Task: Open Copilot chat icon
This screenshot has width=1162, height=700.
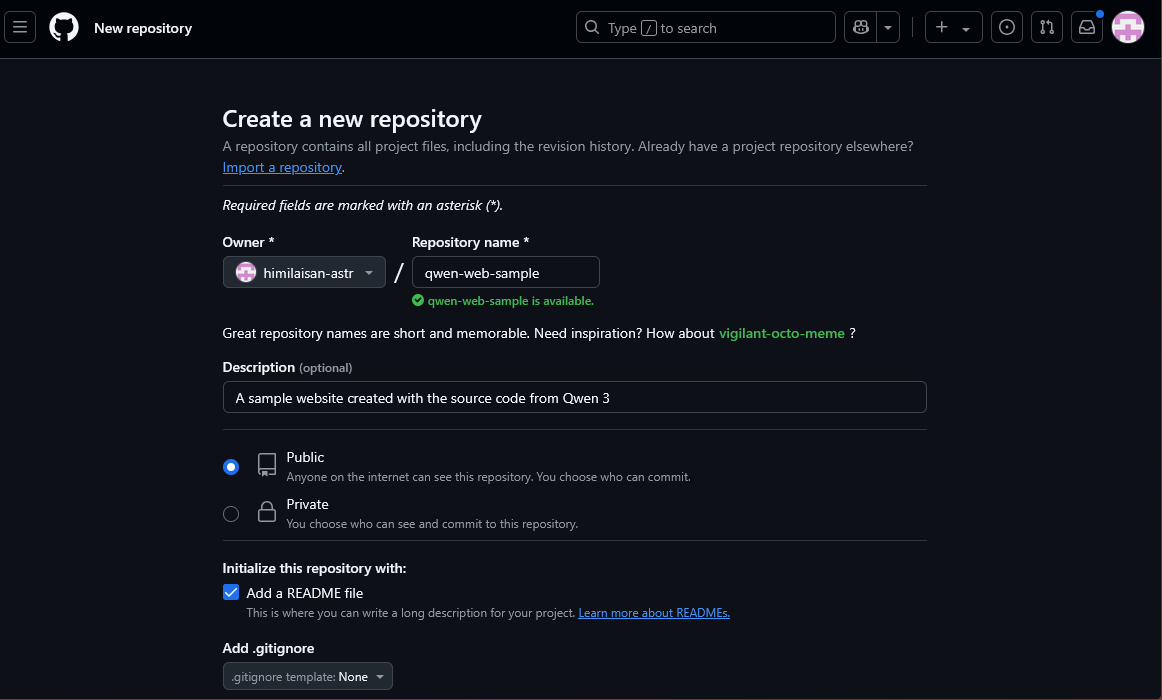Action: (x=860, y=27)
